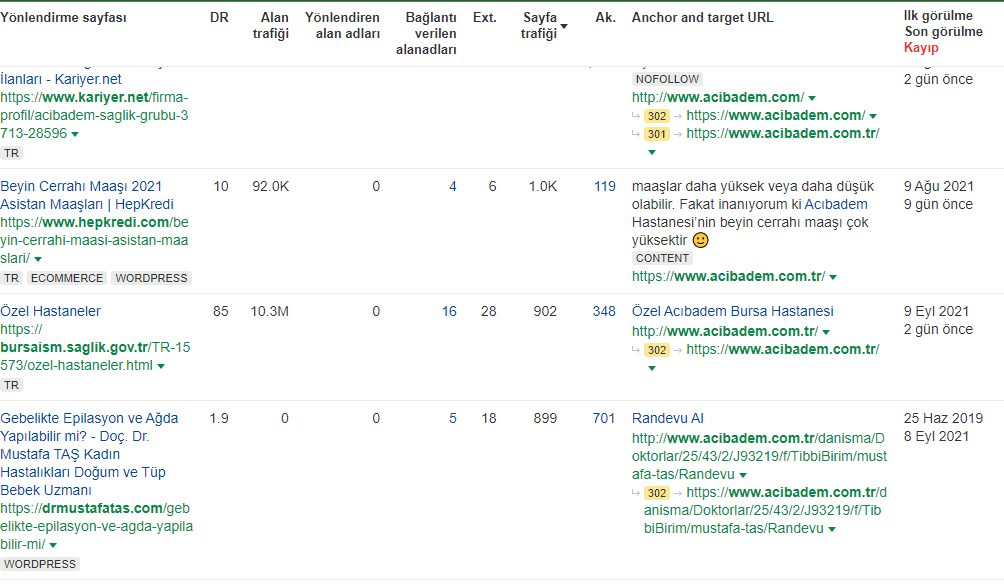
Task: Click the ECOMMERCE badge under the HepKredi page
Action: coord(66,278)
